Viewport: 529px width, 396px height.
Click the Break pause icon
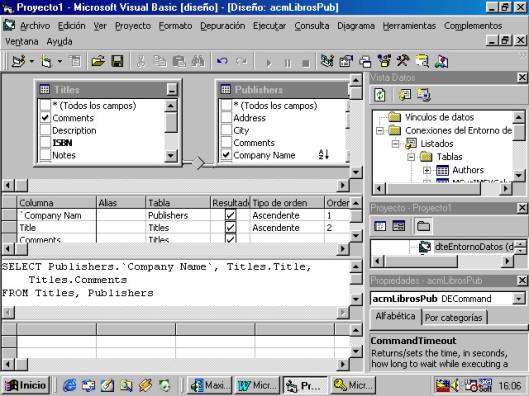coord(287,63)
